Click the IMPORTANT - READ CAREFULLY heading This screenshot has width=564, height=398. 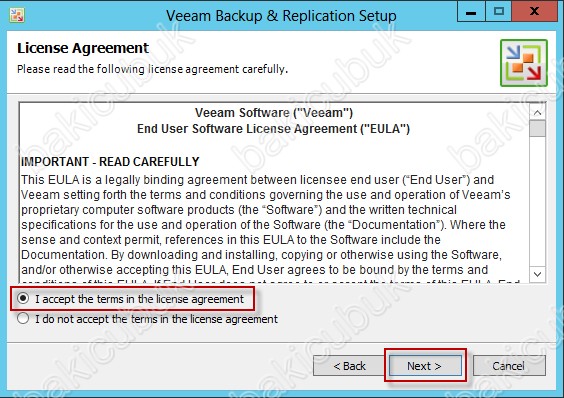tap(110, 162)
